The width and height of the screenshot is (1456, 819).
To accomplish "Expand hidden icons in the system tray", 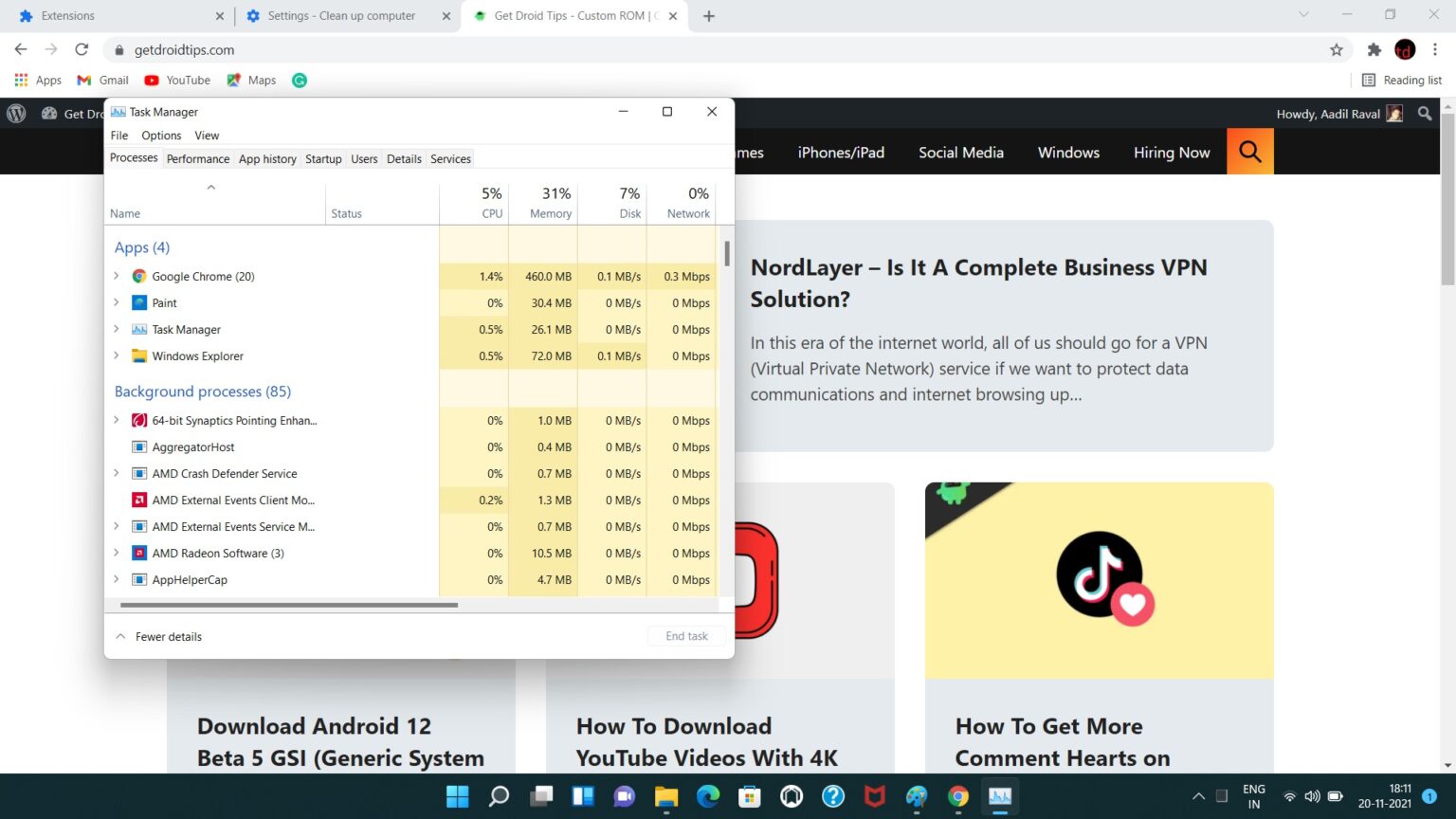I will 1198,797.
